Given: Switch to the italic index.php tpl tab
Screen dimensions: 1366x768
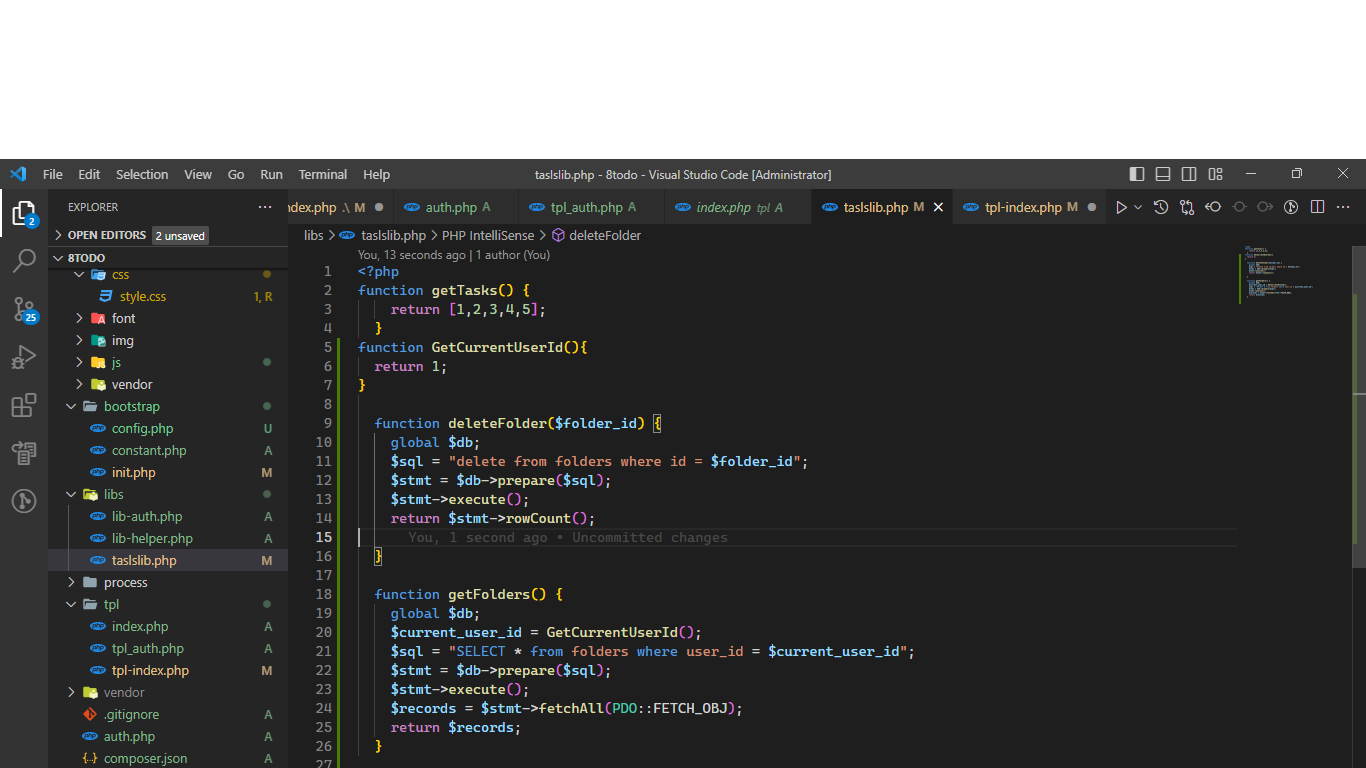Looking at the screenshot, I should pos(738,207).
